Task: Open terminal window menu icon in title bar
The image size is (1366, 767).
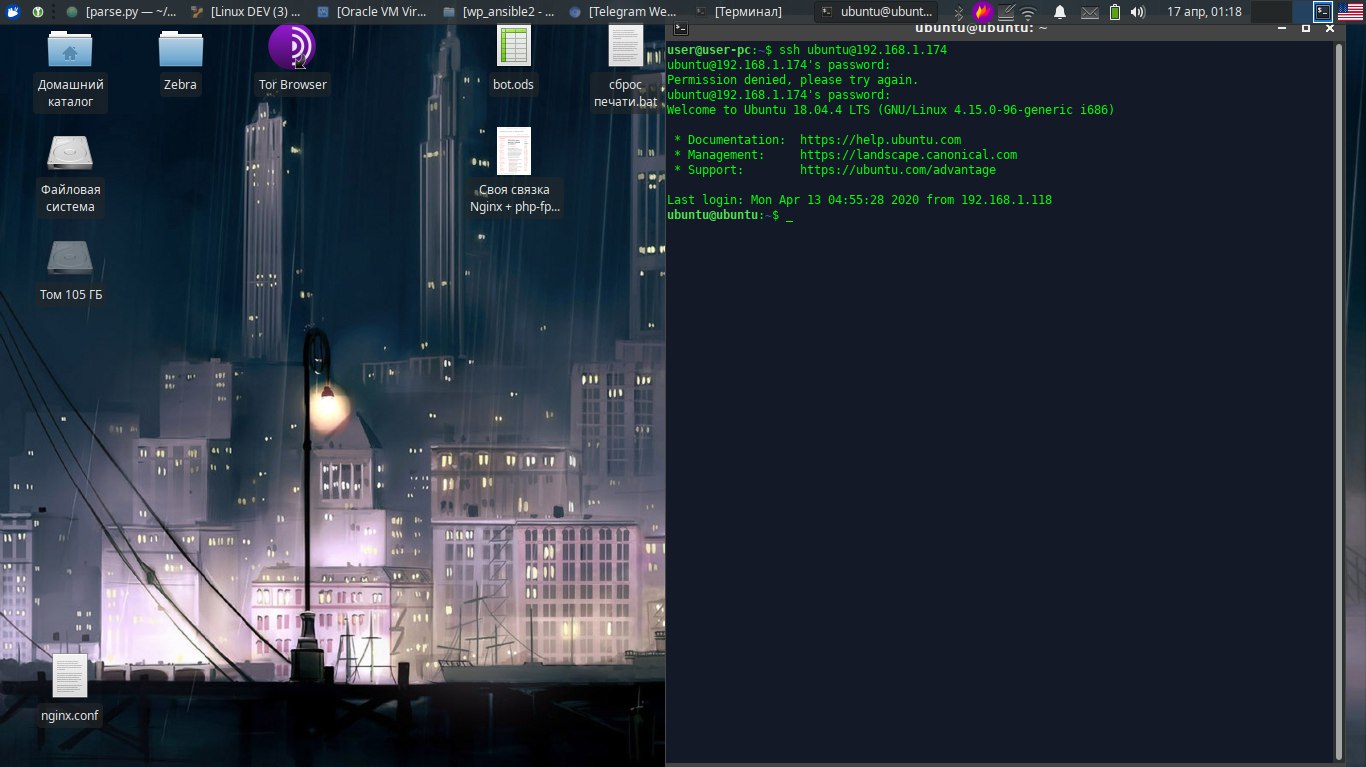Action: click(x=679, y=28)
